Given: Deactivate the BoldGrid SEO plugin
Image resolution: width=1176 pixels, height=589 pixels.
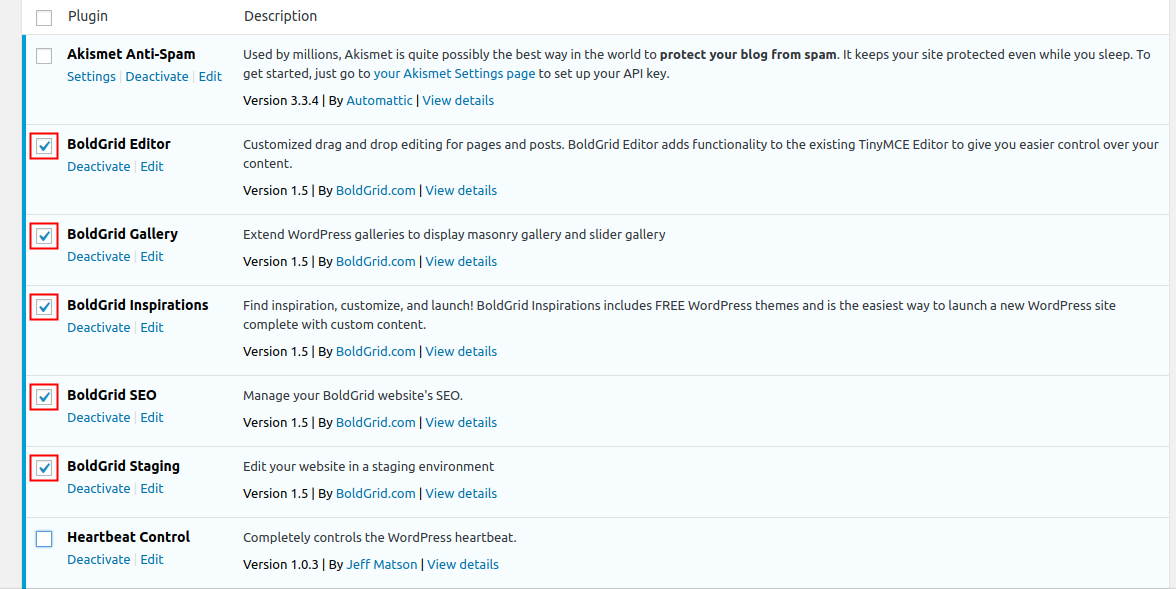Looking at the screenshot, I should tap(98, 418).
